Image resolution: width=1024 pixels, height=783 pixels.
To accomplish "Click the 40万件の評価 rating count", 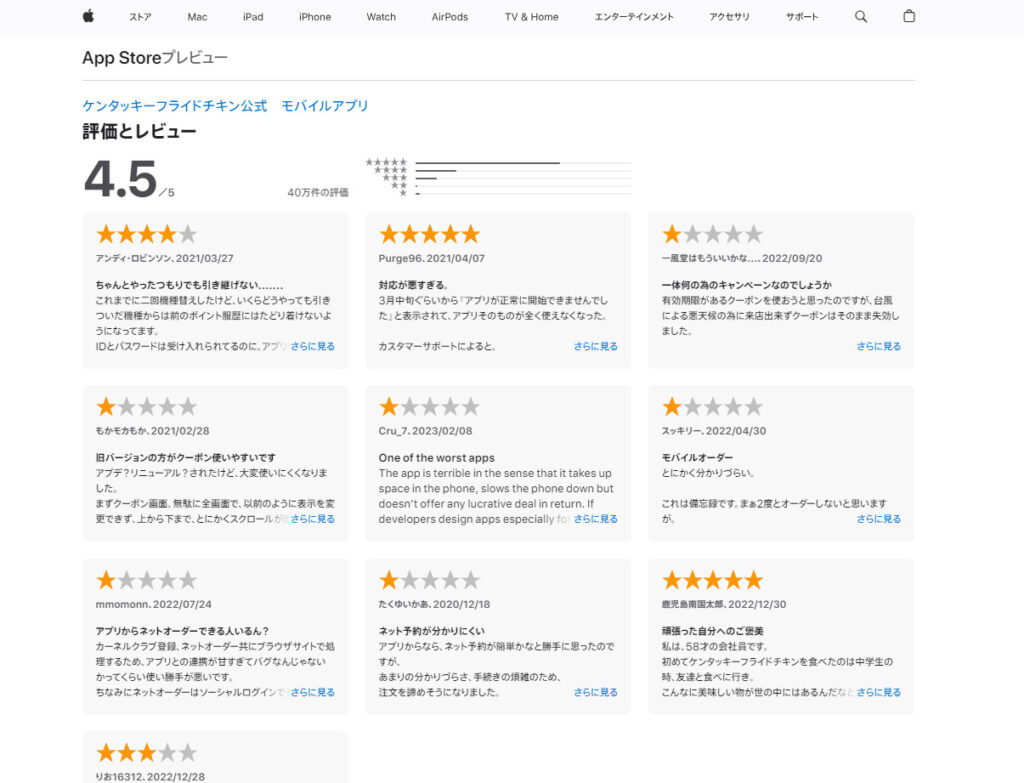I will 317,193.
